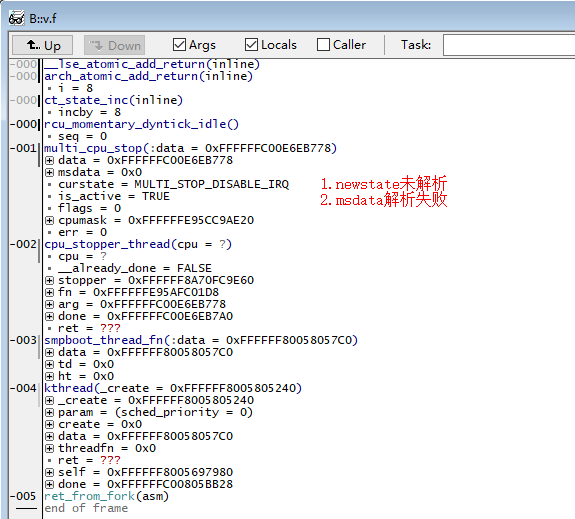Enable the Caller checkbox
Viewport: 575px width, 519px height.
pos(323,45)
